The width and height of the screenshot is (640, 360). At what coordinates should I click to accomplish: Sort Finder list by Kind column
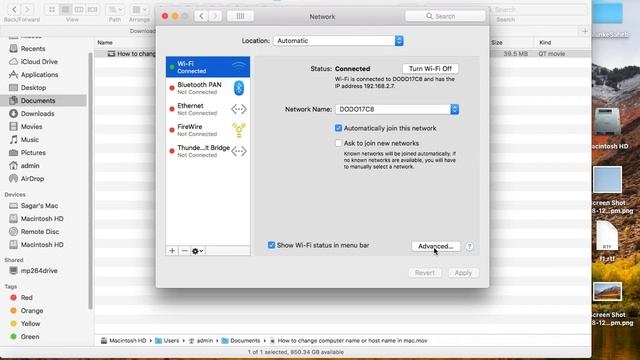545,42
